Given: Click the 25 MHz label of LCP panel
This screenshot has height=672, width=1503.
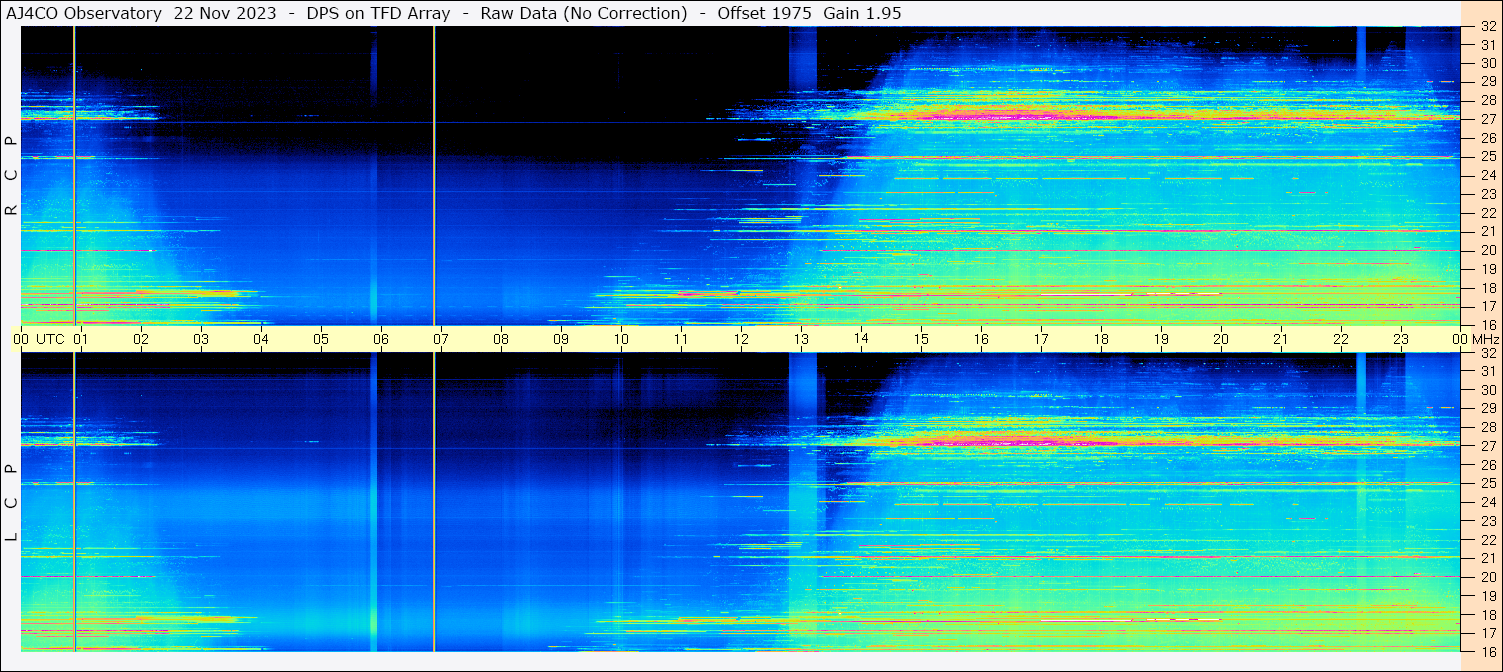Looking at the screenshot, I should pyautogui.click(x=1487, y=483).
